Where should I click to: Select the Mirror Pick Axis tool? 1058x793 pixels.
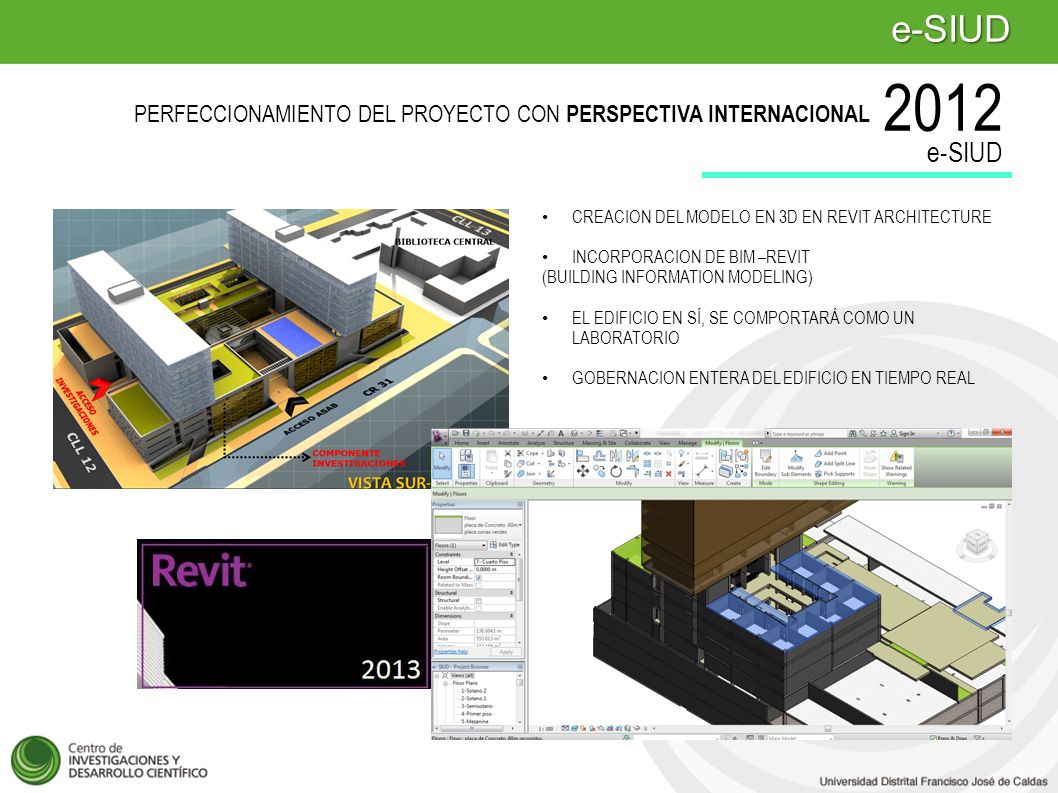616,456
